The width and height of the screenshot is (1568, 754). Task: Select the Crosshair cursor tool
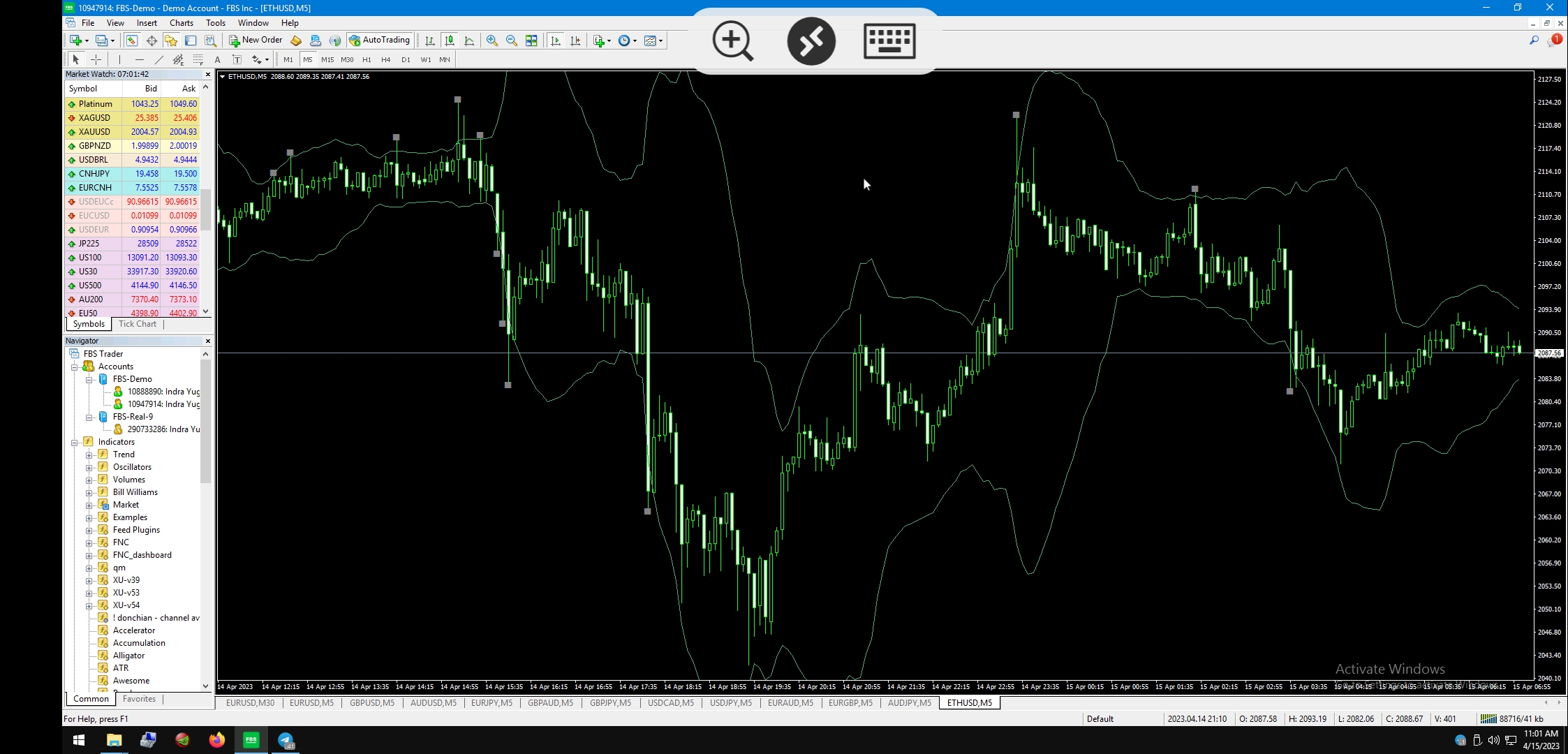click(x=96, y=60)
